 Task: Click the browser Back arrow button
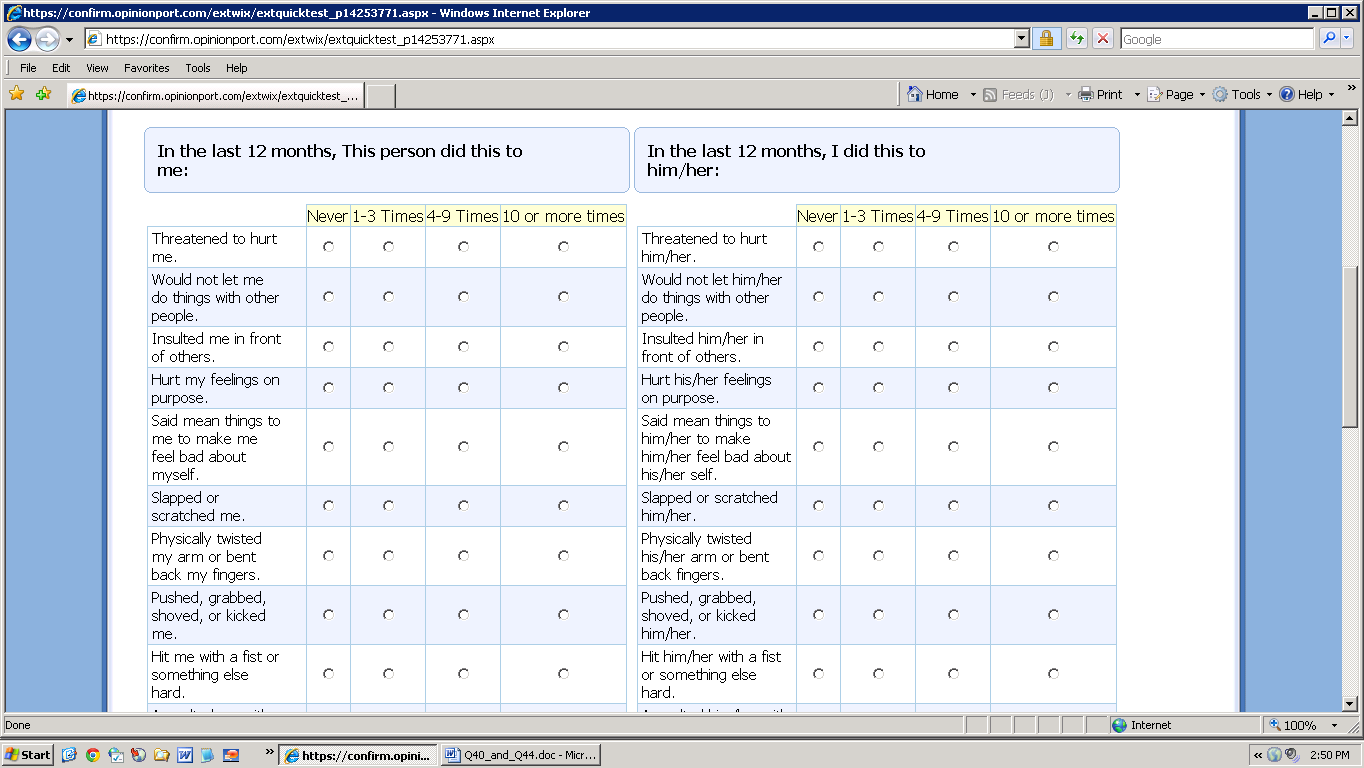(x=19, y=40)
